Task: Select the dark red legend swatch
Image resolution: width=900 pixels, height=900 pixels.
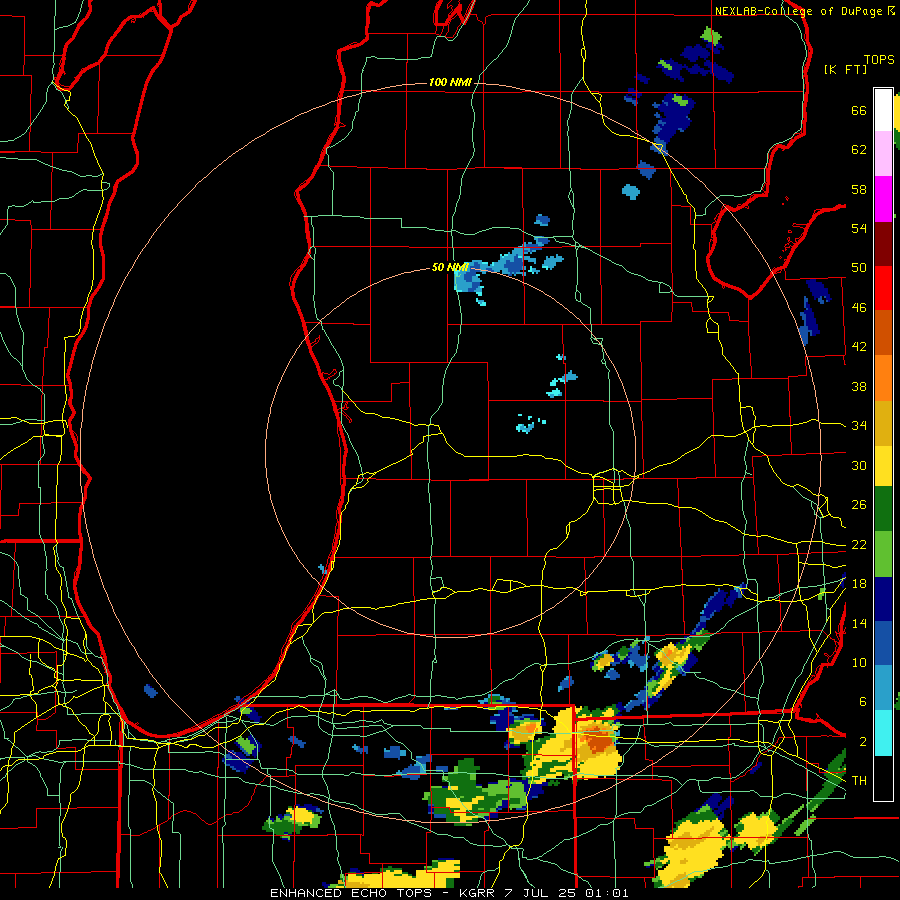Action: pos(883,244)
